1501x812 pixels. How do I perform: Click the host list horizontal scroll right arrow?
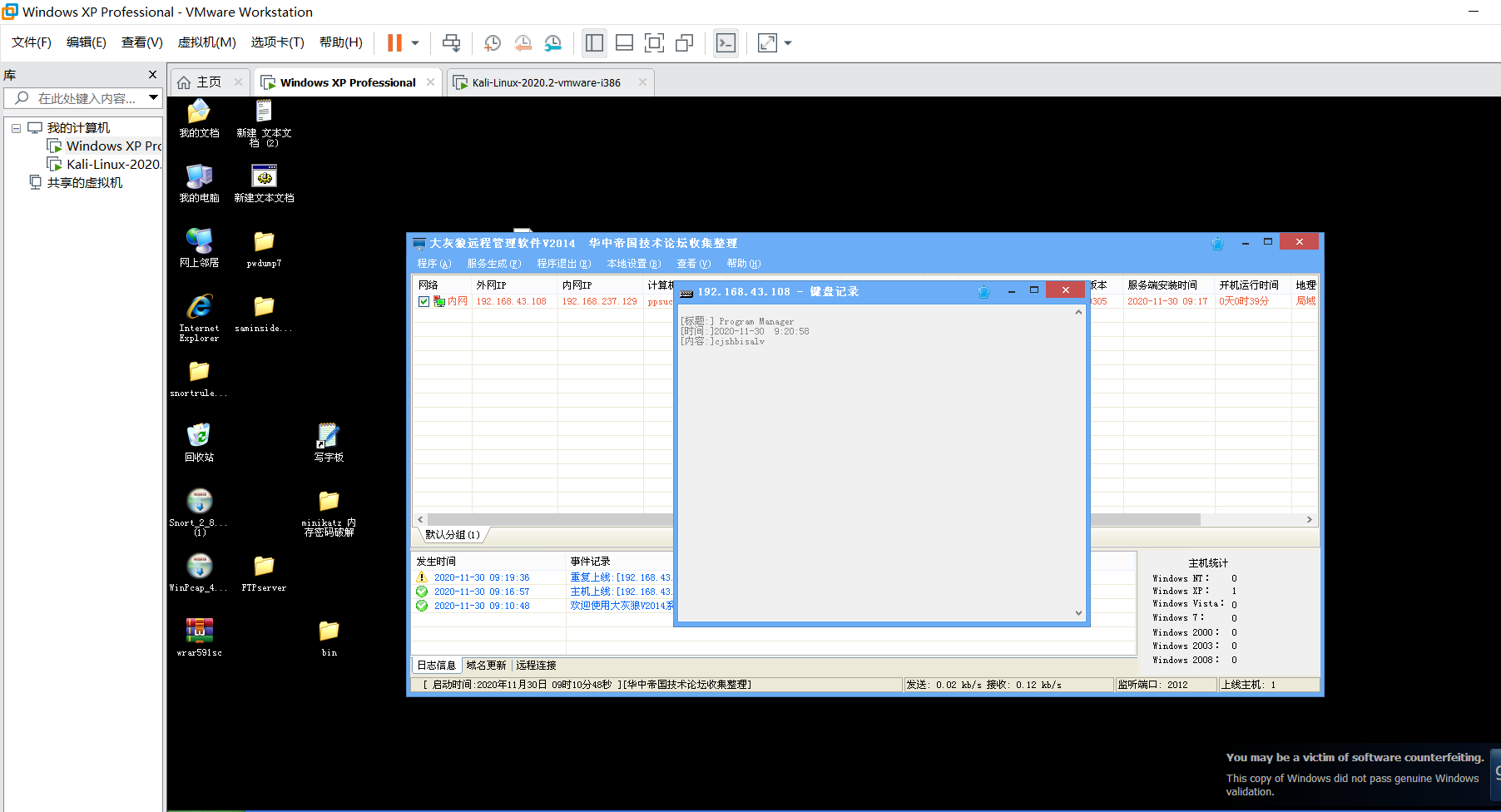(1310, 519)
